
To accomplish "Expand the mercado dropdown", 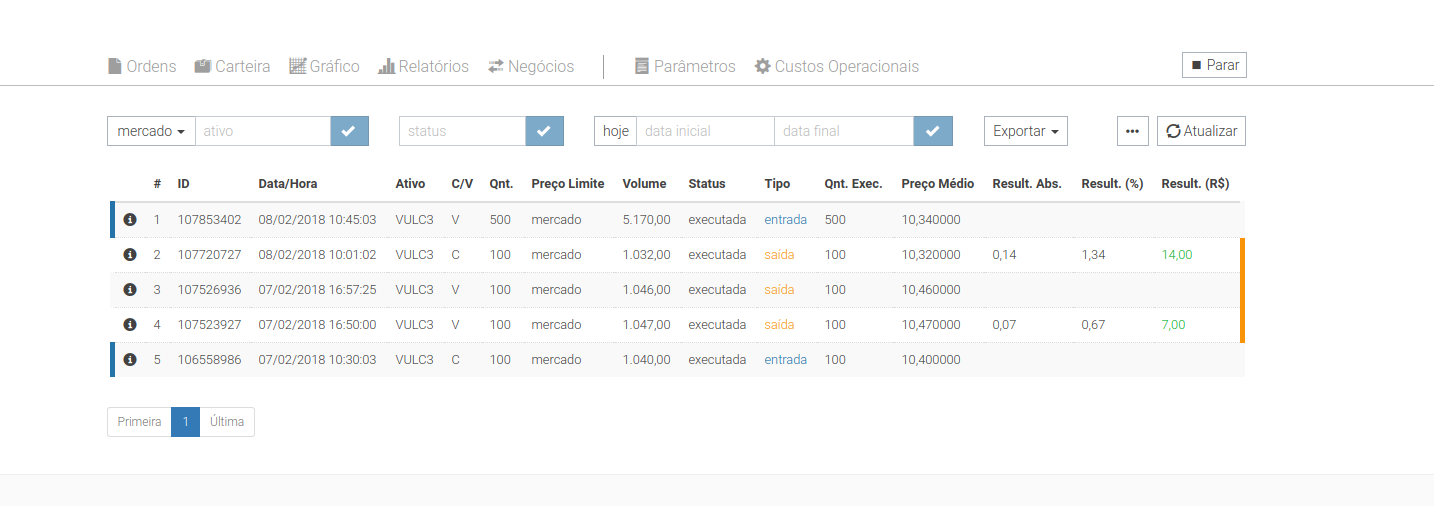I will (151, 131).
